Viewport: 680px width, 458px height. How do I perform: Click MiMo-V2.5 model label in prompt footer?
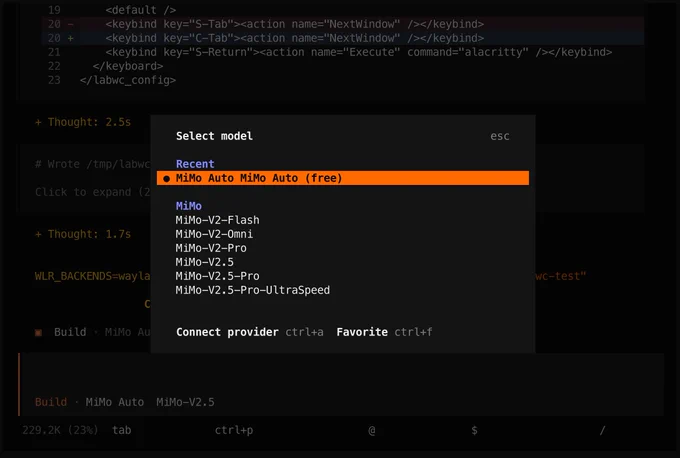click(185, 402)
